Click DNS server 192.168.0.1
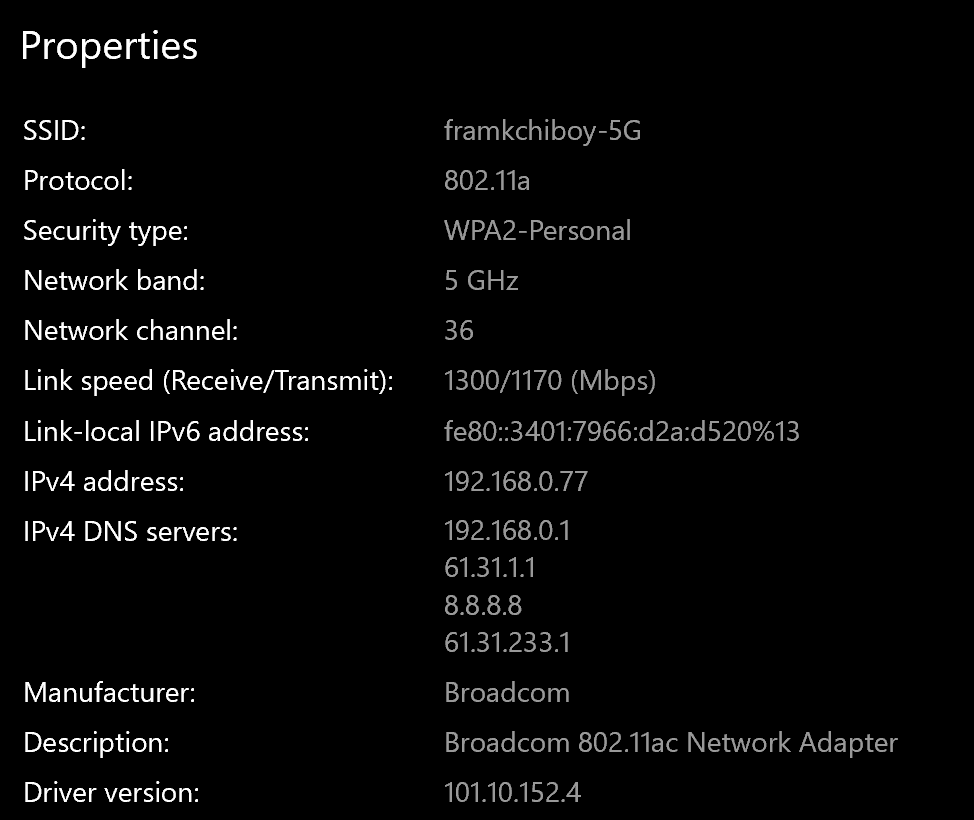 (507, 531)
